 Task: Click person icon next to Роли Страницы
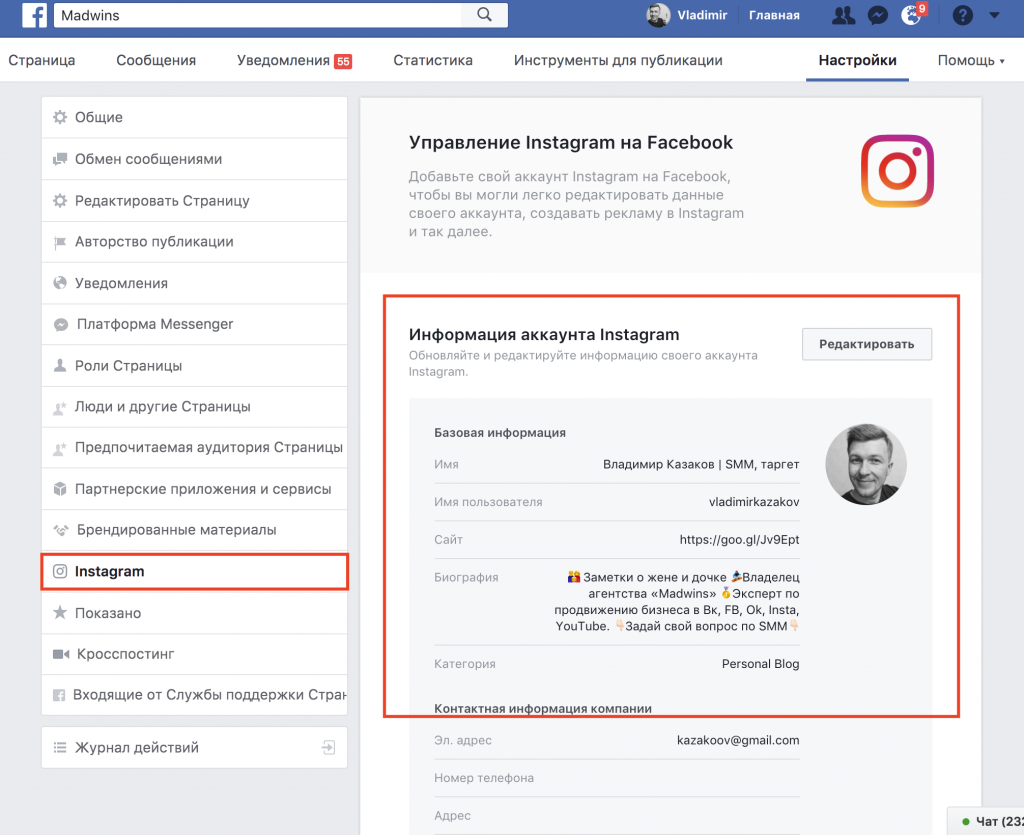(60, 366)
